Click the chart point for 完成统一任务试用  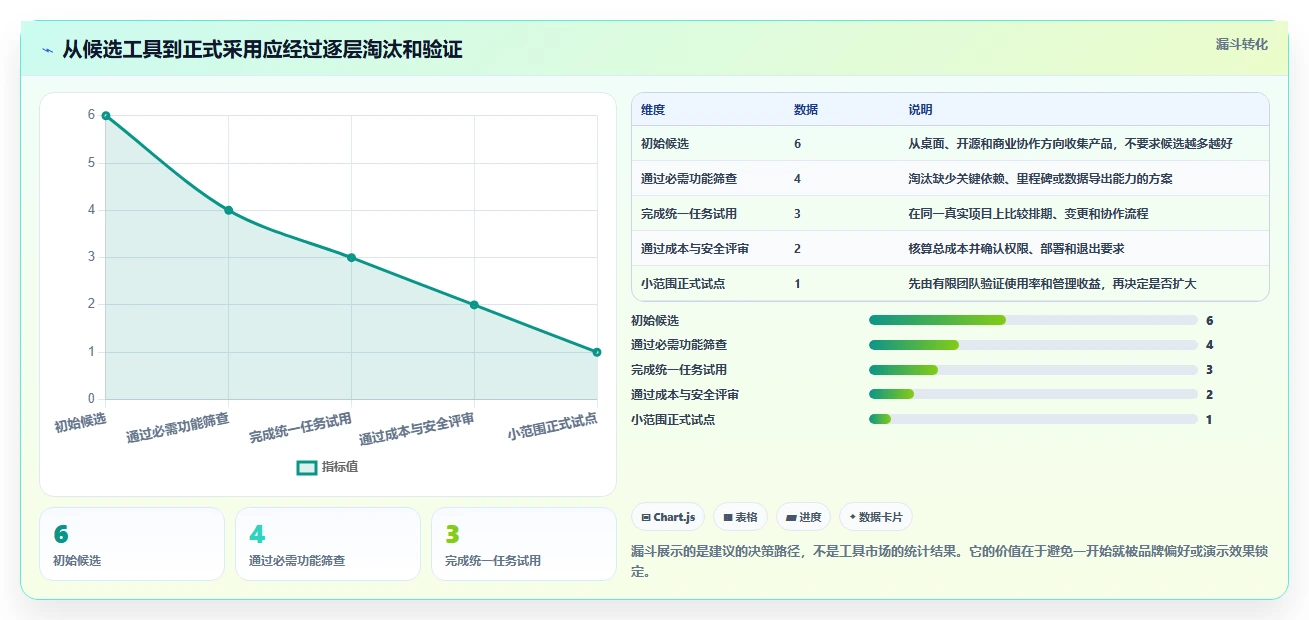coord(351,257)
